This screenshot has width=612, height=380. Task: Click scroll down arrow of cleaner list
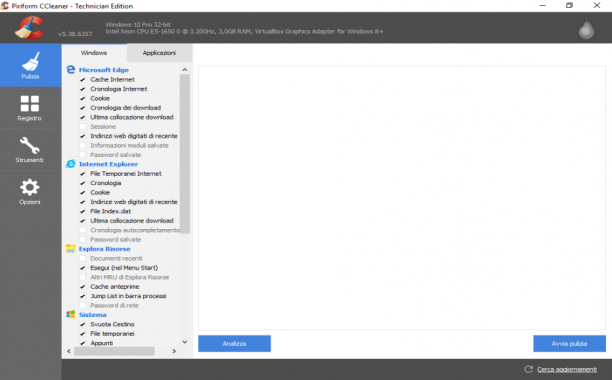click(x=185, y=342)
